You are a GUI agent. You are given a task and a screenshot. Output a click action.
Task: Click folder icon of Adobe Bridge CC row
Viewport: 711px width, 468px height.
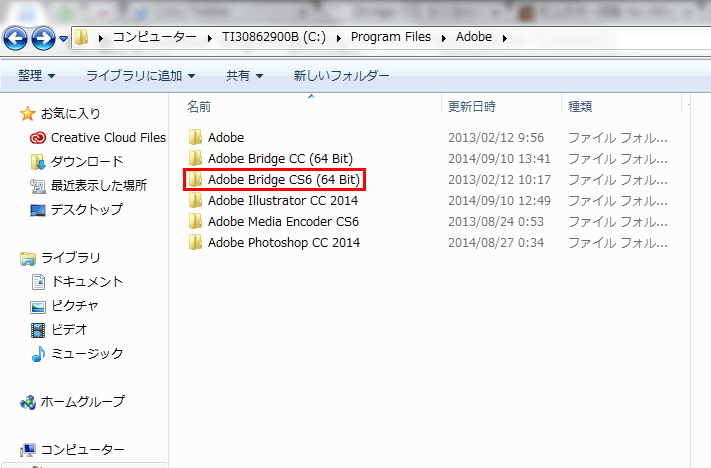click(x=195, y=158)
